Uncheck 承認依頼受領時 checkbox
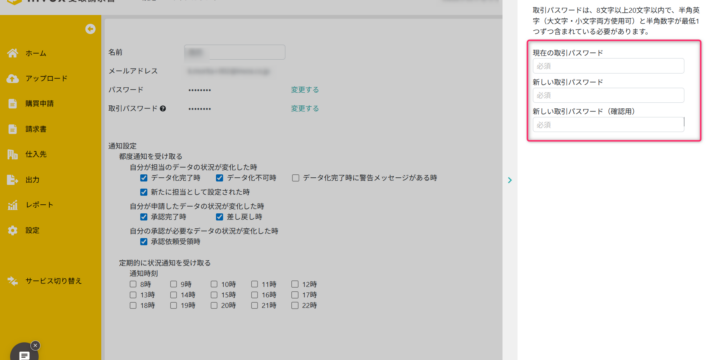The height and width of the screenshot is (360, 720). (x=144, y=242)
